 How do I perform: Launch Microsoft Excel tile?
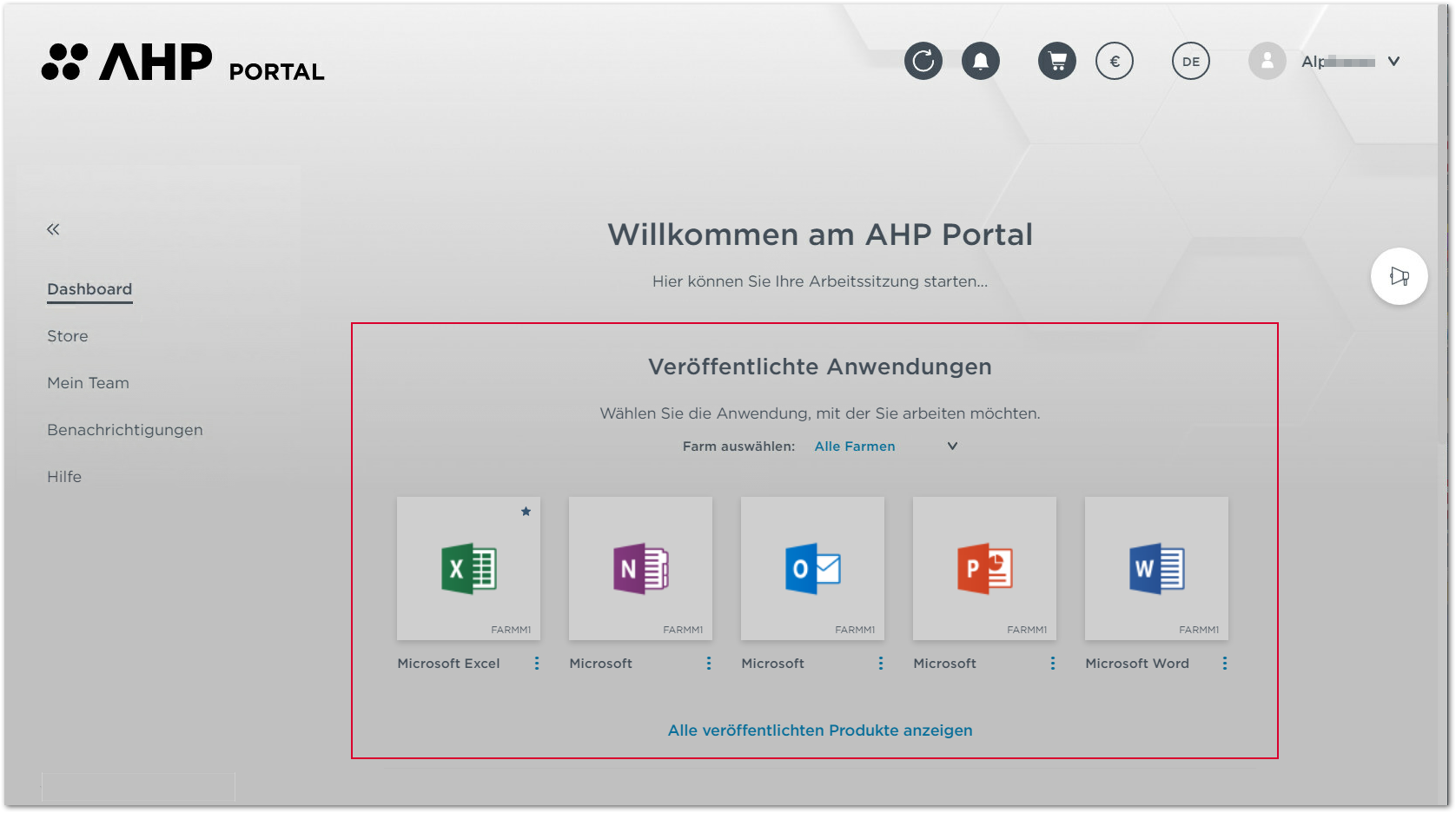point(469,568)
